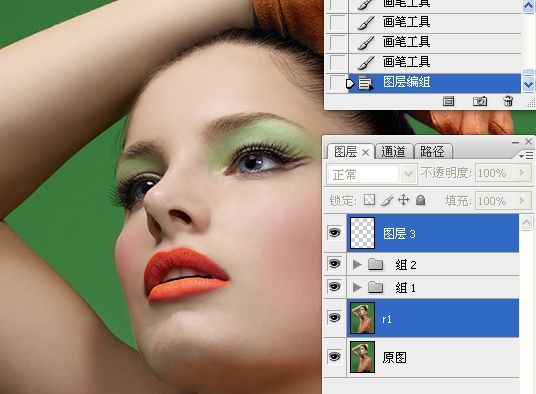This screenshot has height=394, width=536.
Task: Click the delete history state trash icon
Action: click(508, 101)
